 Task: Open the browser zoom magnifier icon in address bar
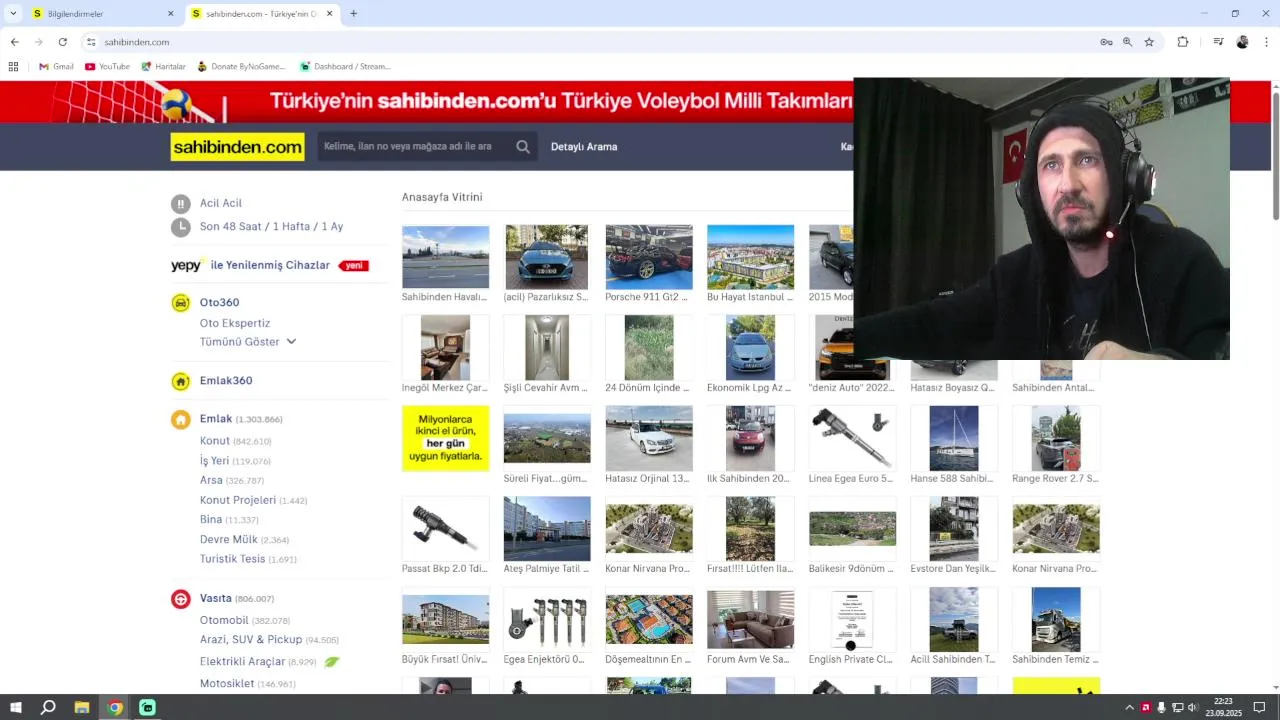1127,42
